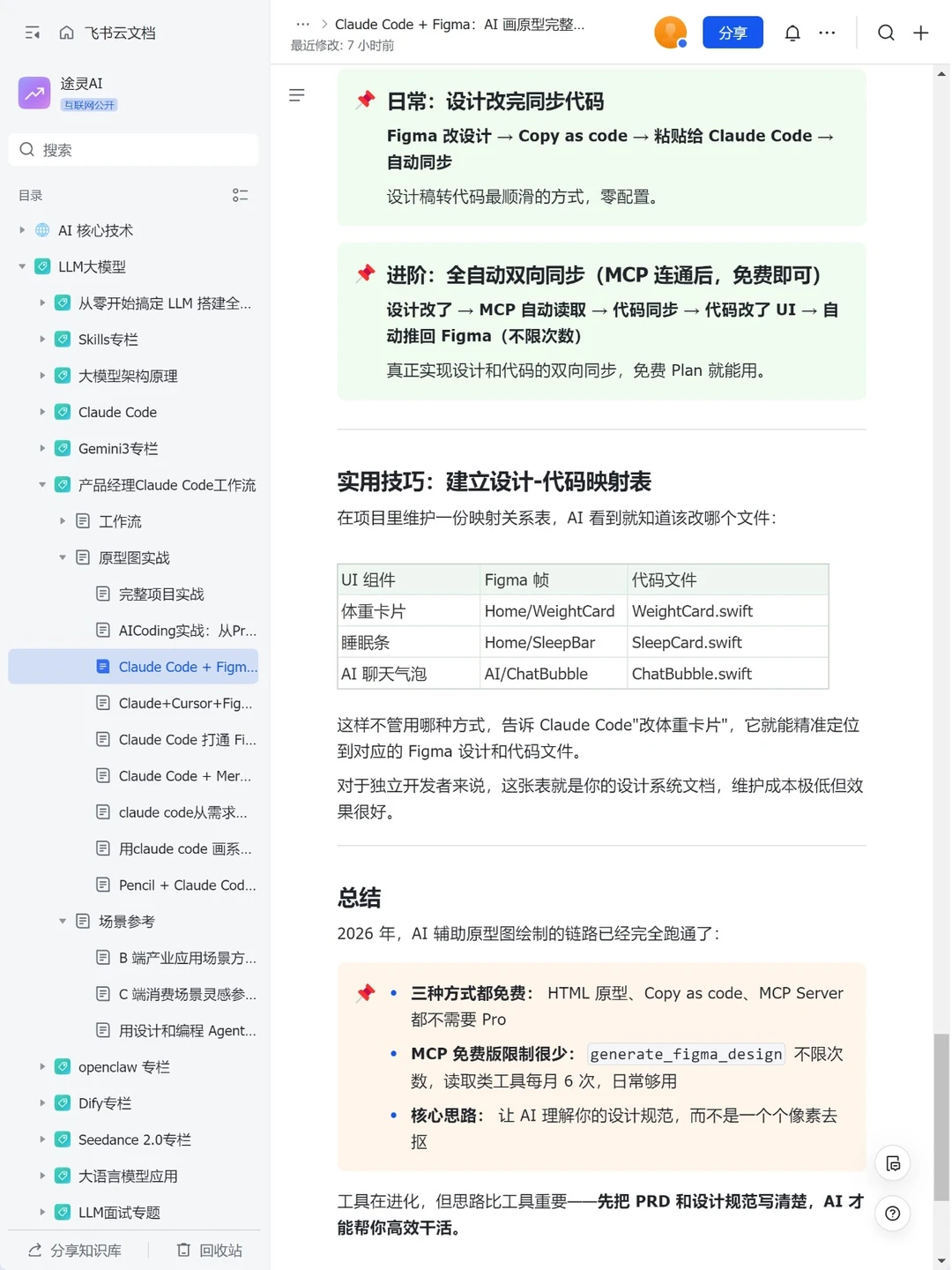Expand the Dify专栏 node

click(42, 1103)
